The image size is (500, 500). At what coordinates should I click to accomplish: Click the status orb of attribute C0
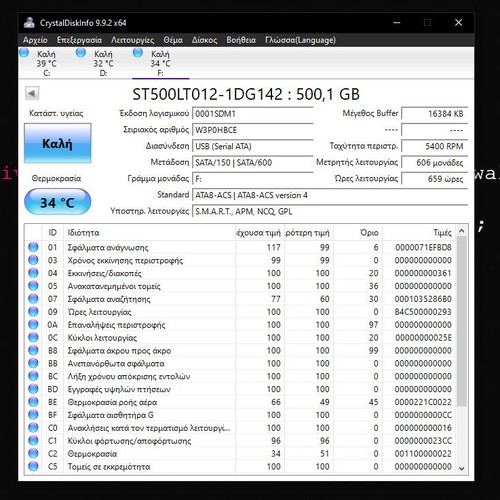[x=33, y=428]
